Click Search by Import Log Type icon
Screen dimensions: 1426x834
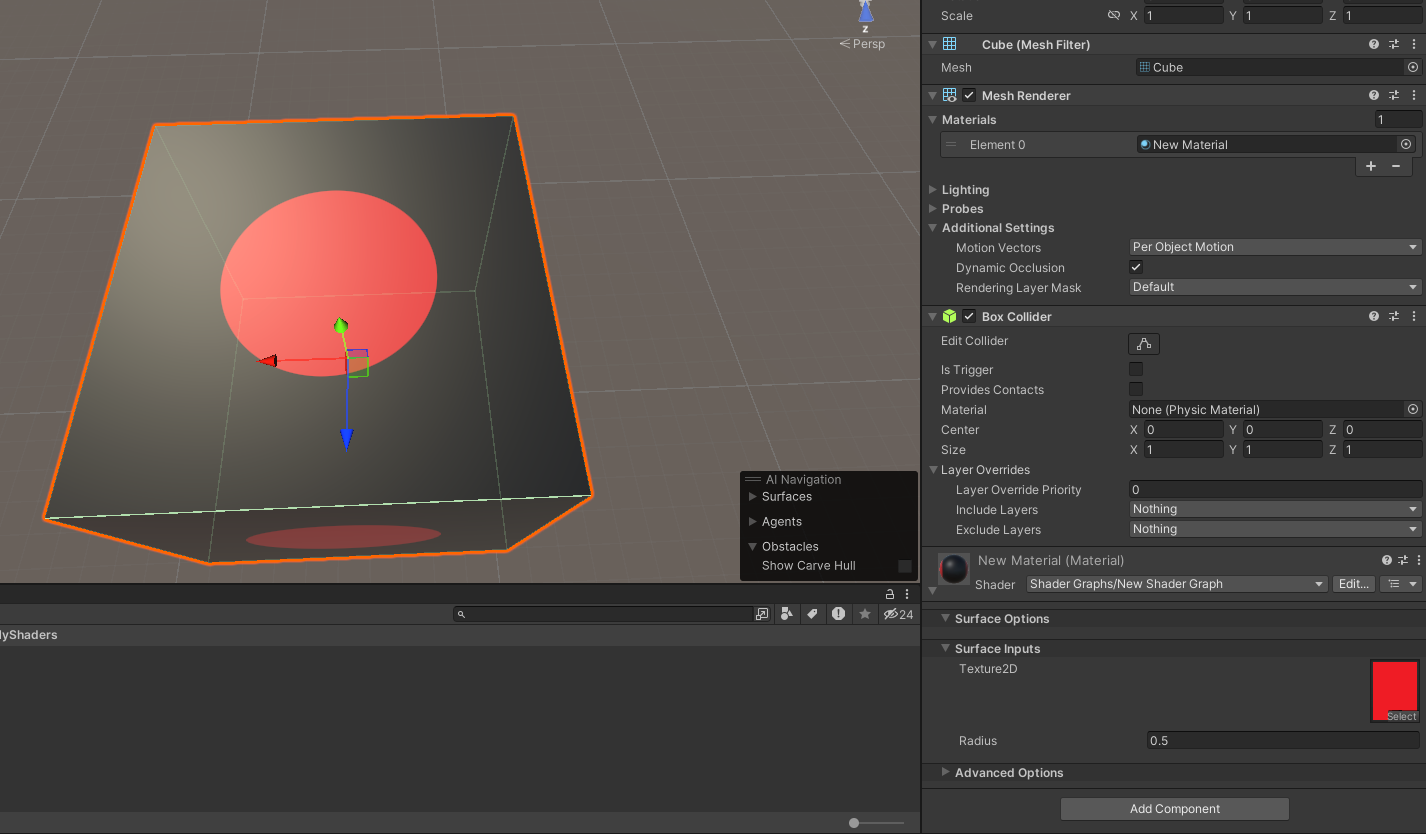click(838, 614)
